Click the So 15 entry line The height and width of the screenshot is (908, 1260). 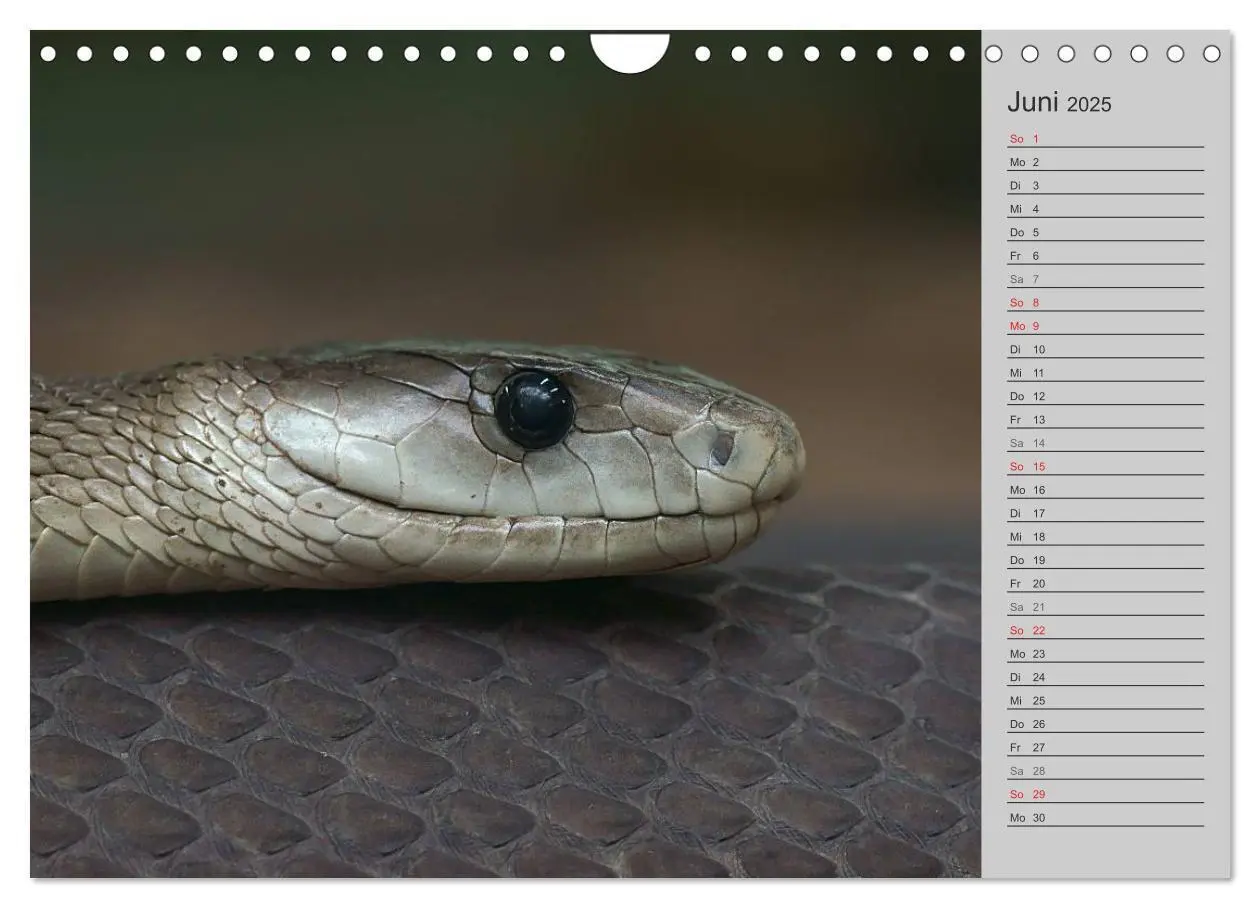pos(1105,466)
